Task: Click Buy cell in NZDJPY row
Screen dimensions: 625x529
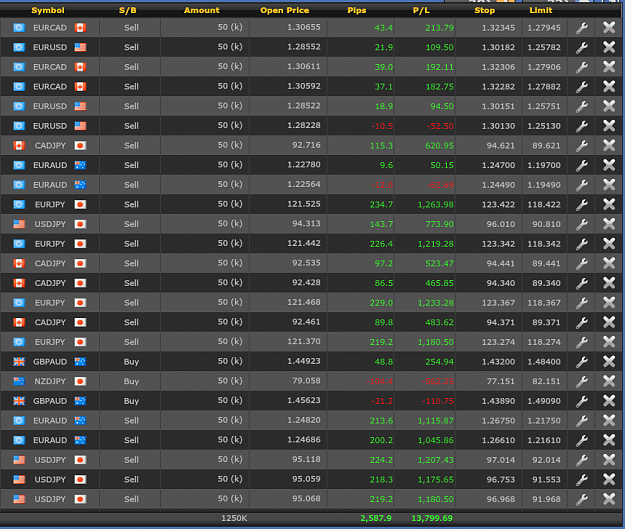Action: coord(131,382)
